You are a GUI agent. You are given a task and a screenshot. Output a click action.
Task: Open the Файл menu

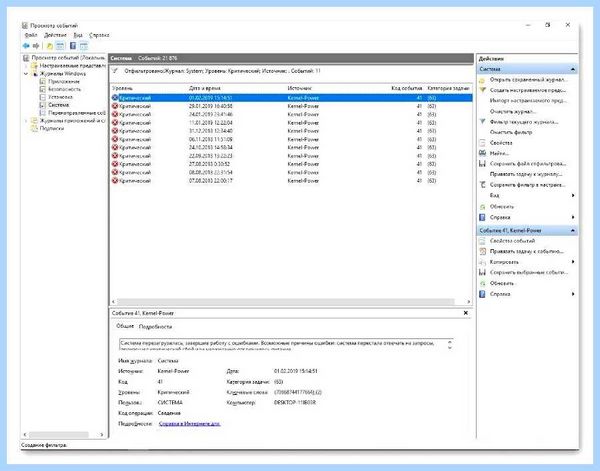(31, 35)
